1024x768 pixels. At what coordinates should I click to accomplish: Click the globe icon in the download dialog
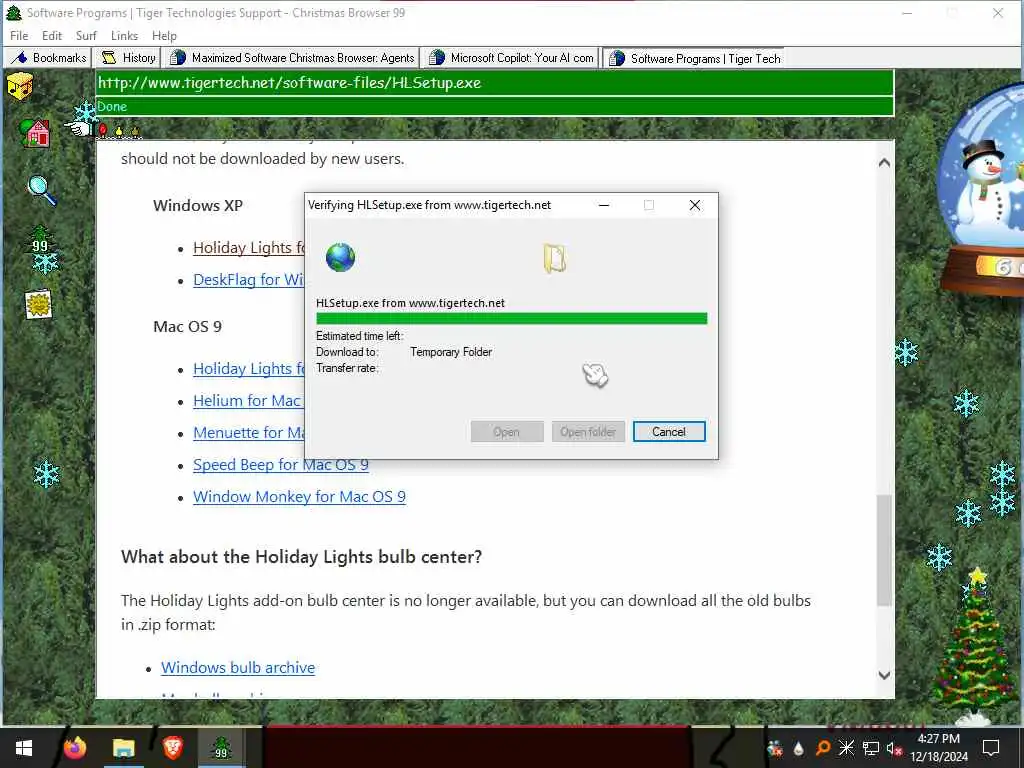[x=340, y=257]
